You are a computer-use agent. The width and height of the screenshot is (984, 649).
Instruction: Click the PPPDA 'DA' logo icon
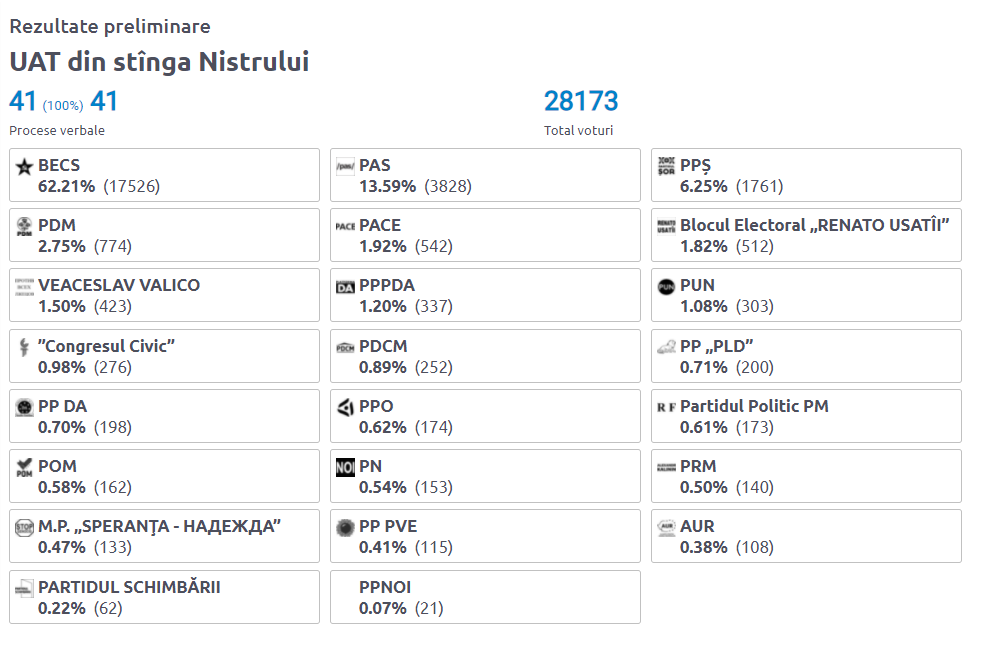tap(345, 287)
